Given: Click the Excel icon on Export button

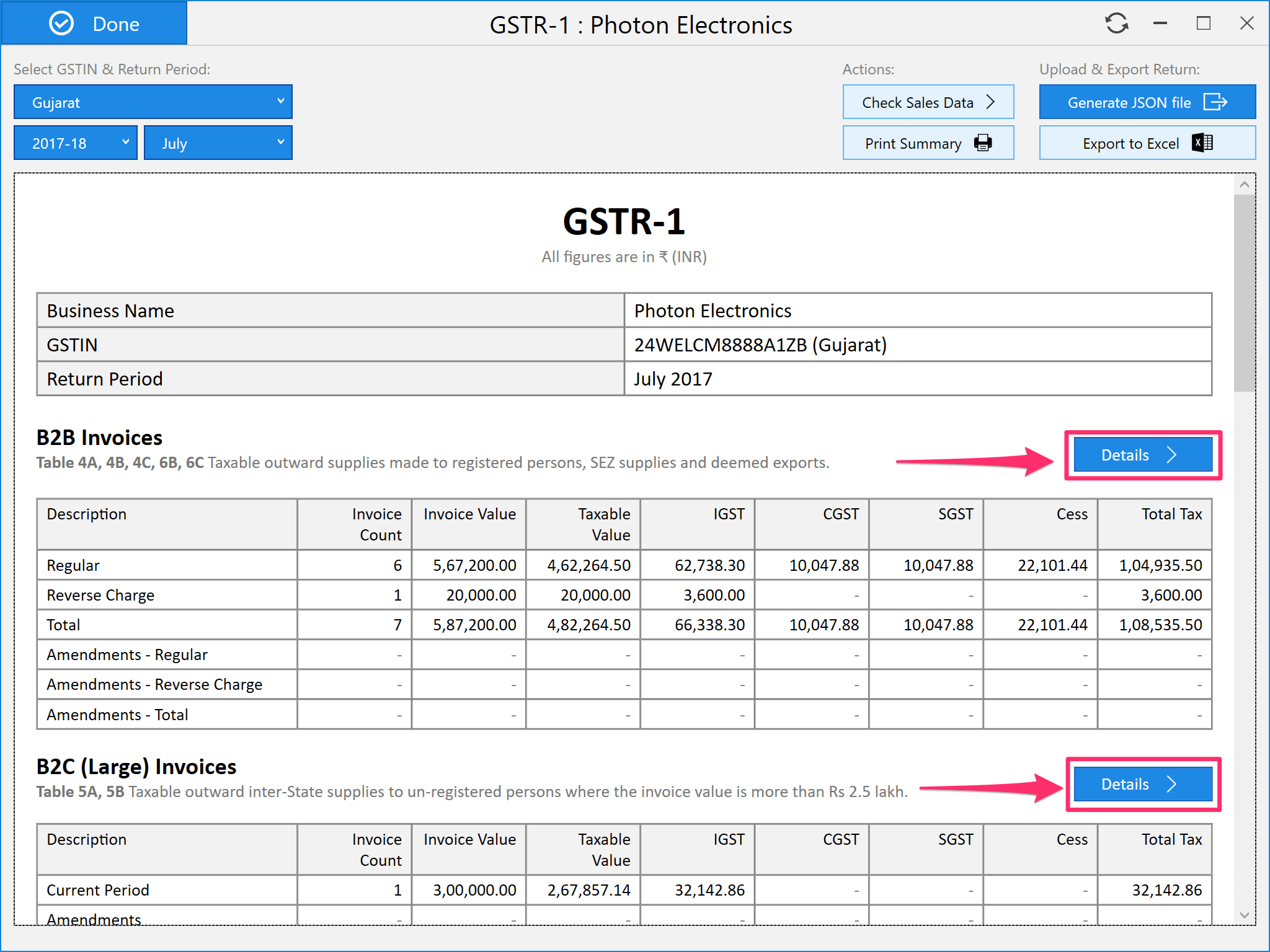Looking at the screenshot, I should (x=1202, y=143).
